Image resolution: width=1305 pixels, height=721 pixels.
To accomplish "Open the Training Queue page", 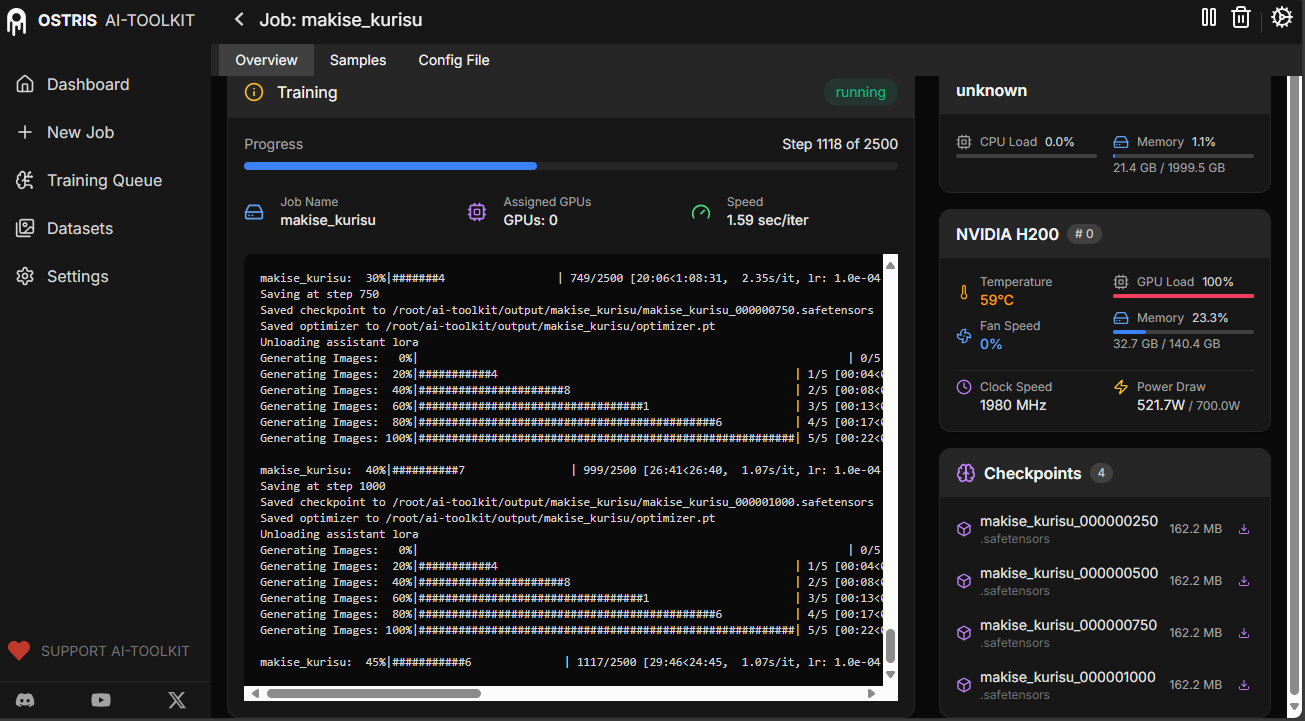I will click(x=104, y=180).
